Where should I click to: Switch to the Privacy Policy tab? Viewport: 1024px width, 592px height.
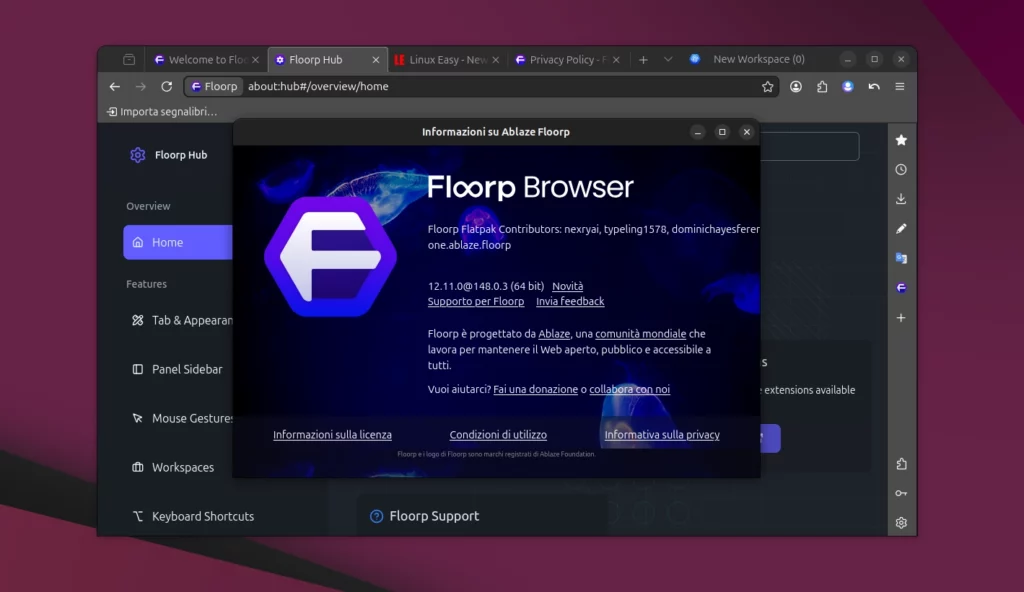(x=561, y=59)
